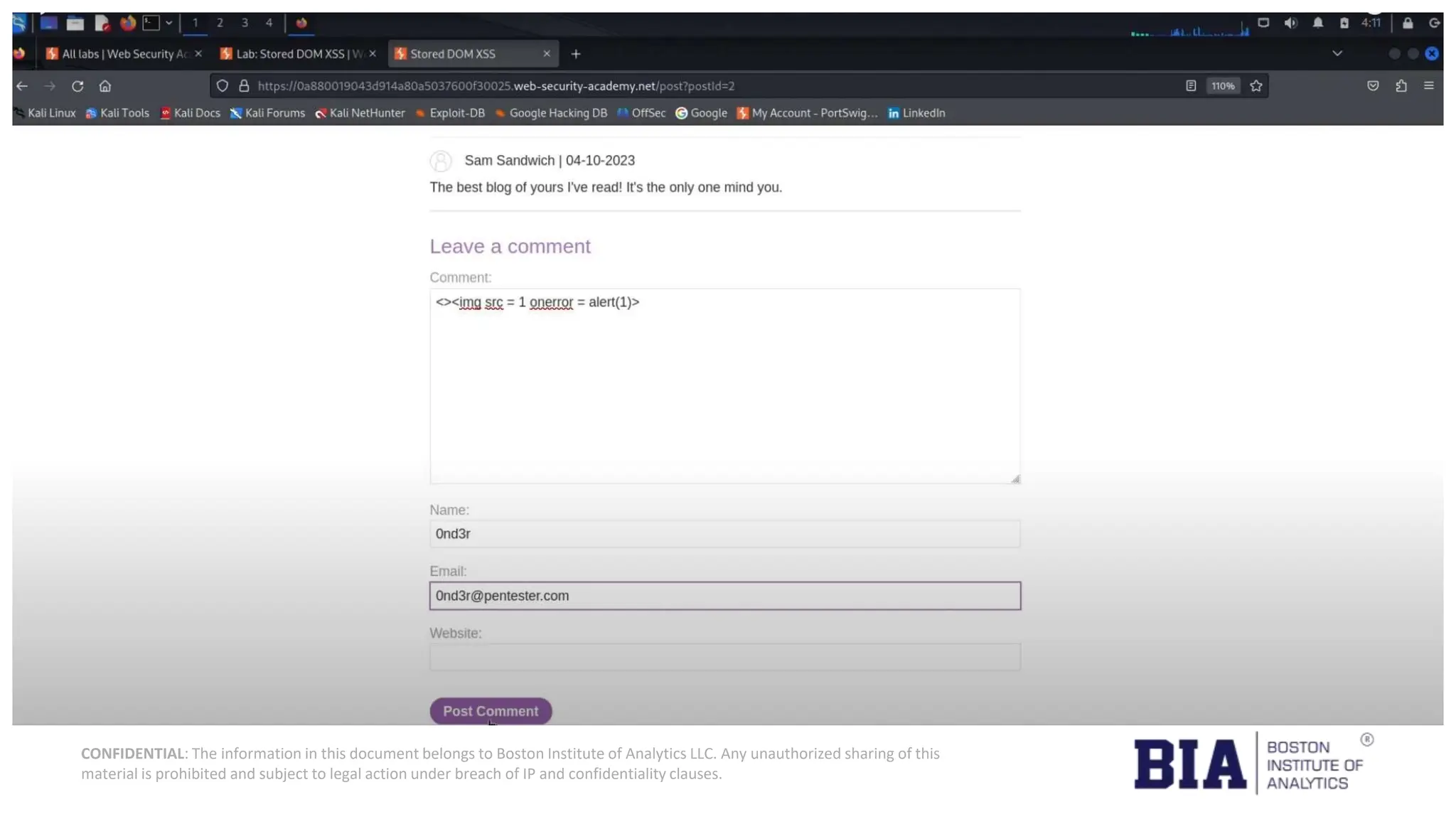The height and width of the screenshot is (819, 1456).
Task: Switch to workspace 3
Action: coord(245,23)
